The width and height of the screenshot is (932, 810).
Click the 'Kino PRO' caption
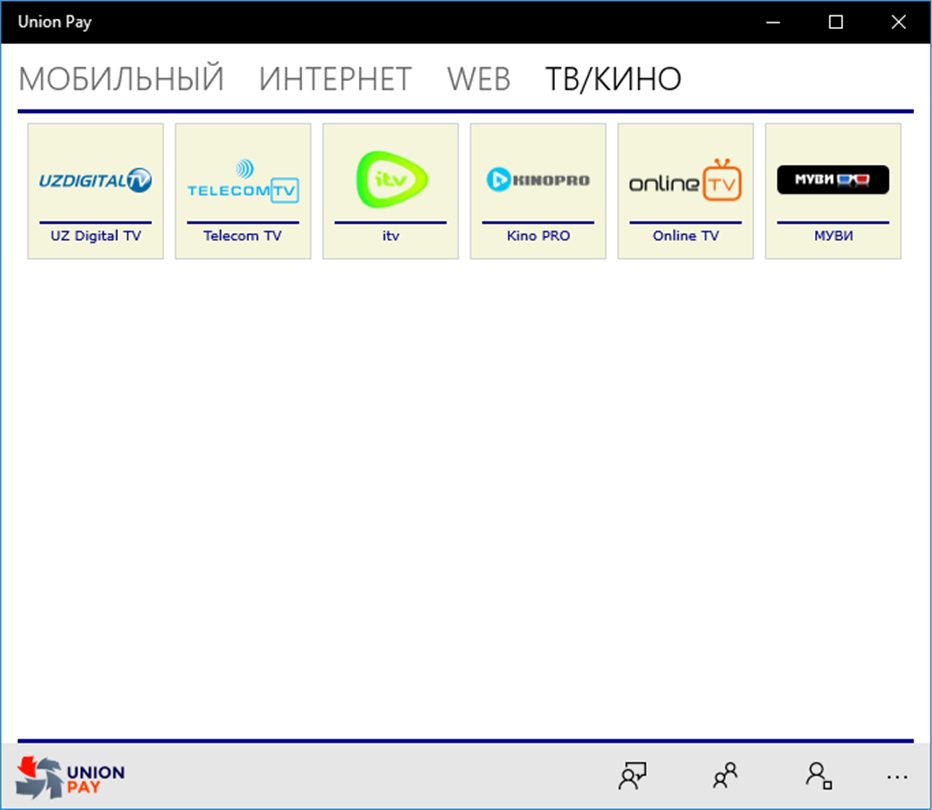click(538, 236)
